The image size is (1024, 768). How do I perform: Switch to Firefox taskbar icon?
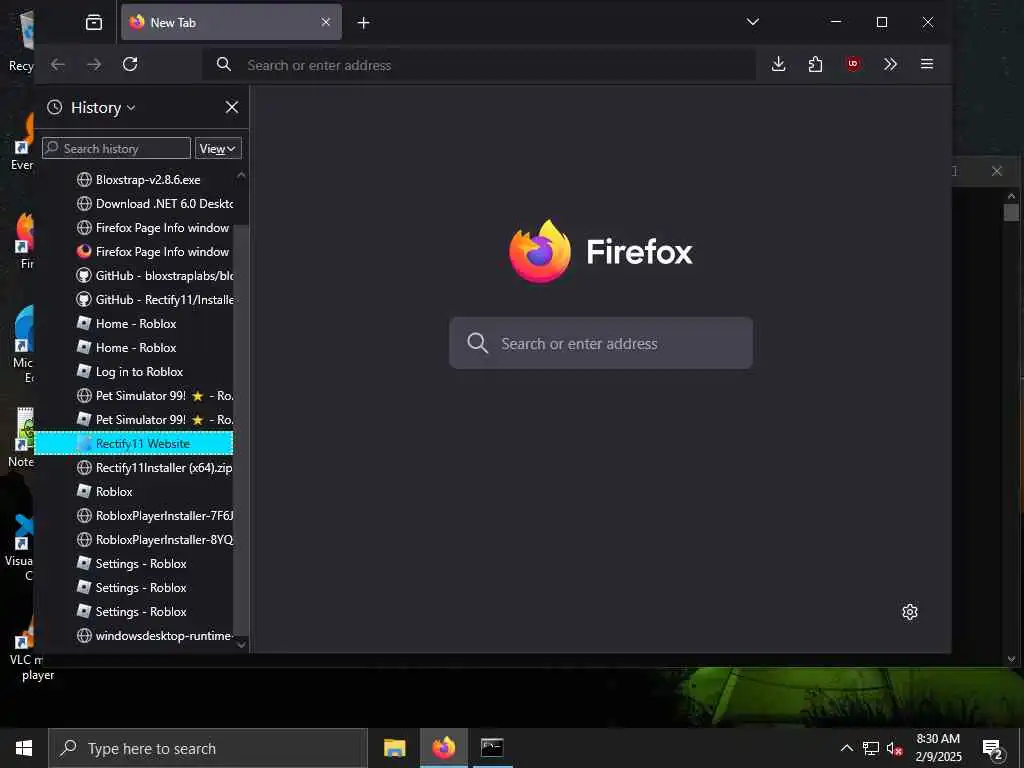pyautogui.click(x=443, y=748)
